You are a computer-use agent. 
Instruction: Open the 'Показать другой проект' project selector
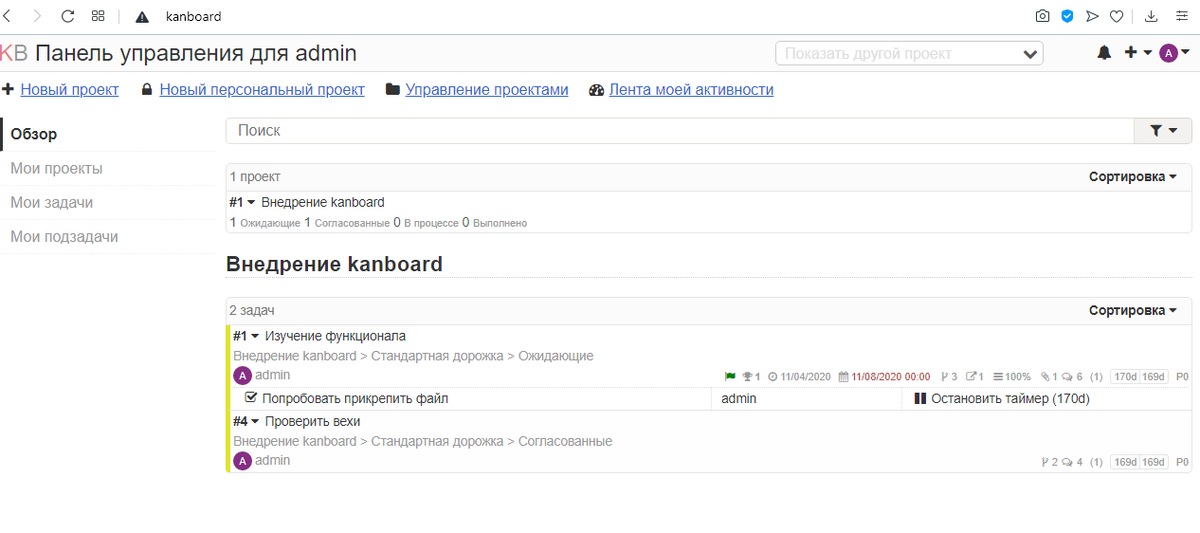[x=909, y=53]
